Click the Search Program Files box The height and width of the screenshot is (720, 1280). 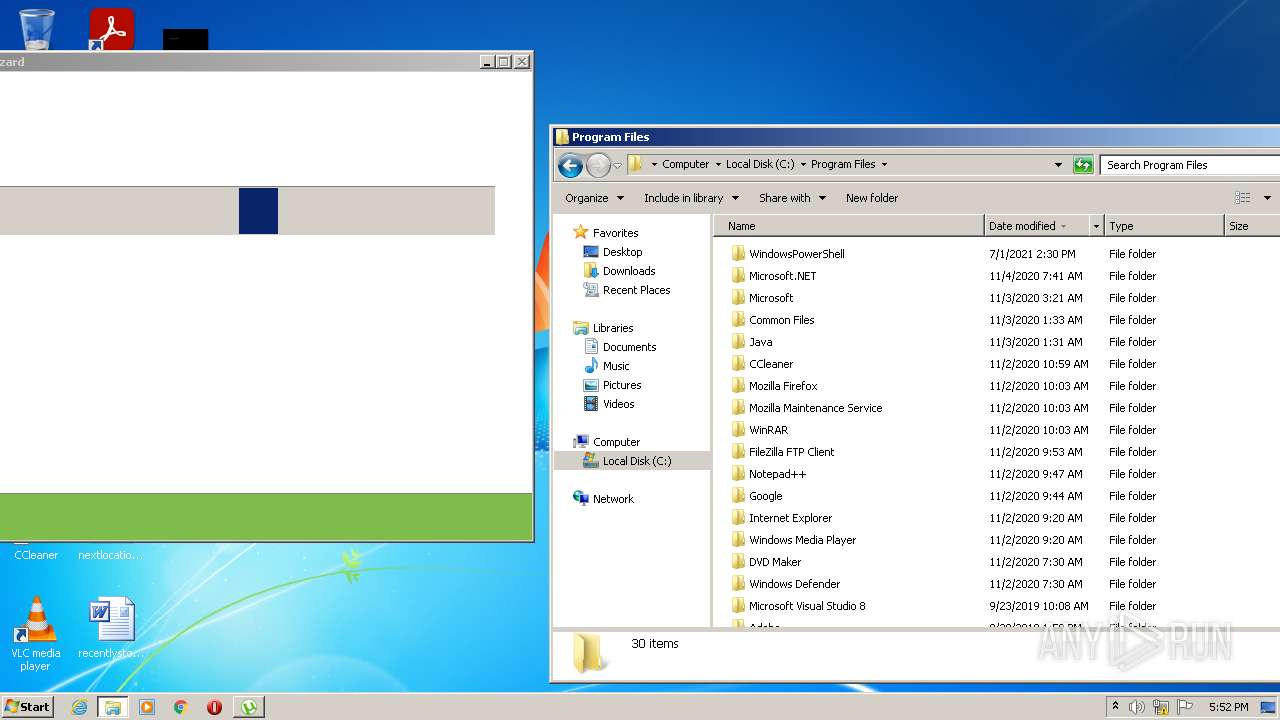click(1190, 165)
